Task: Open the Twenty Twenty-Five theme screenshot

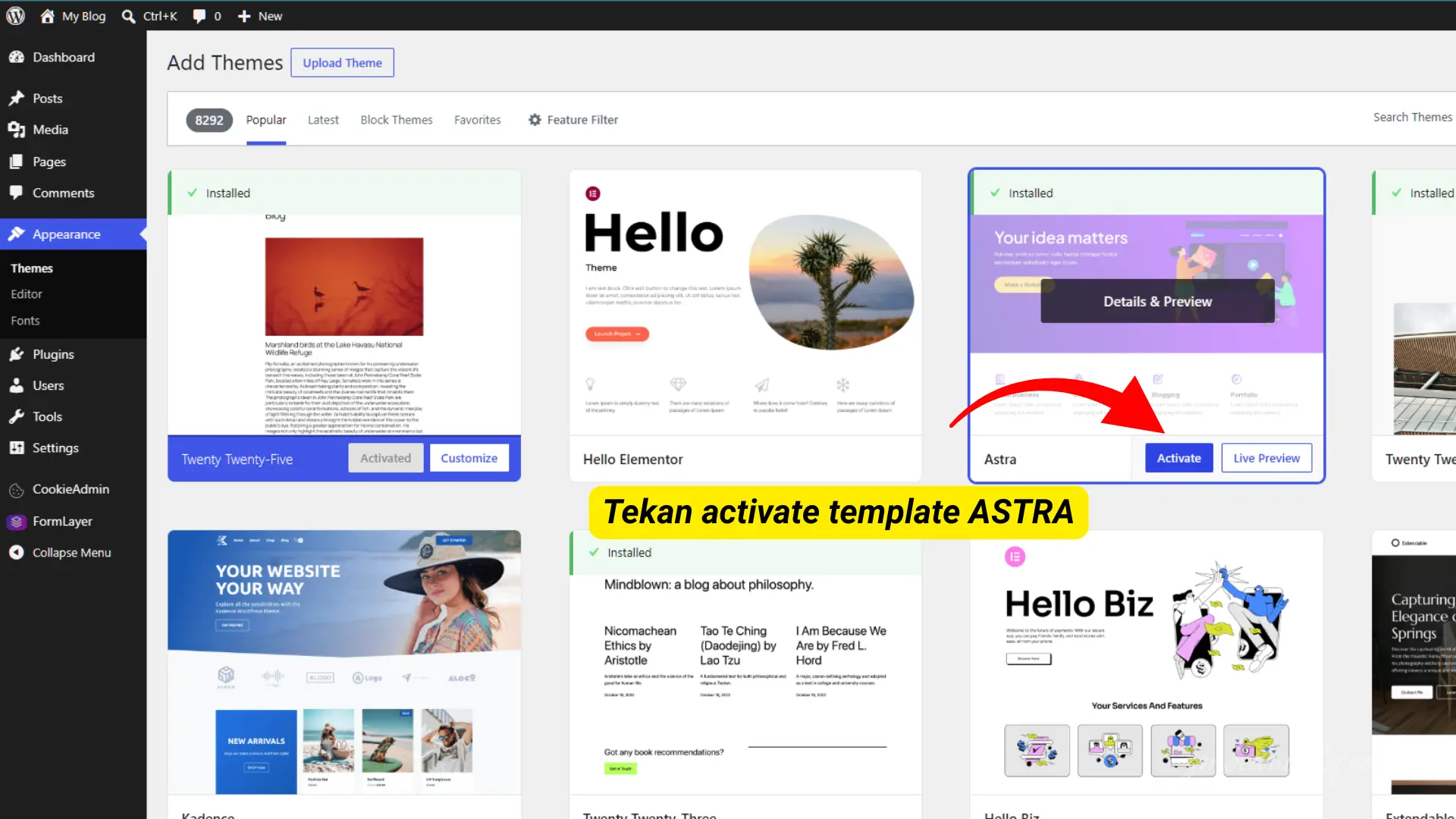Action: (344, 325)
